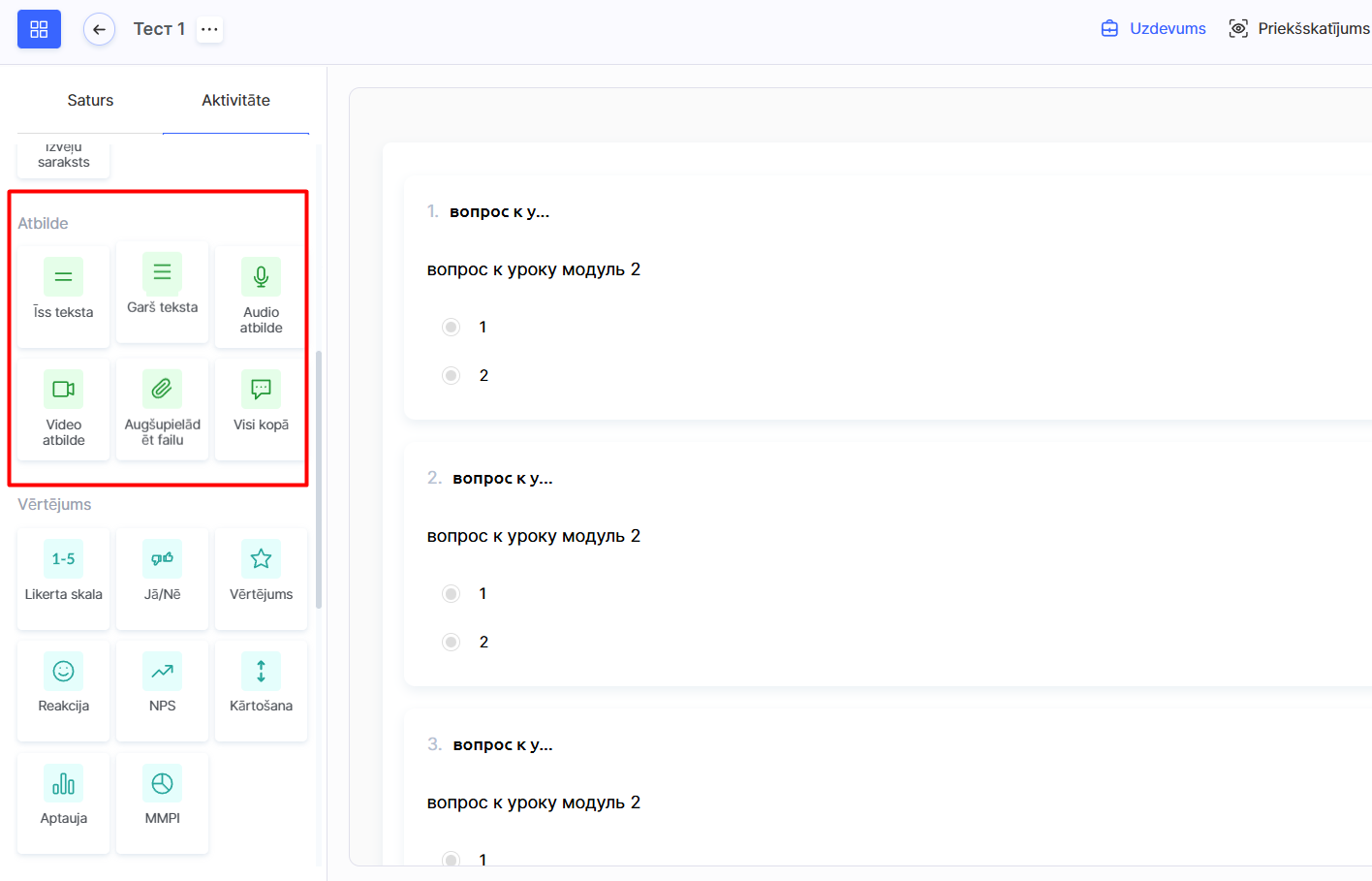The image size is (1372, 881).
Task: Switch to the Saturs tab
Action: (x=90, y=101)
